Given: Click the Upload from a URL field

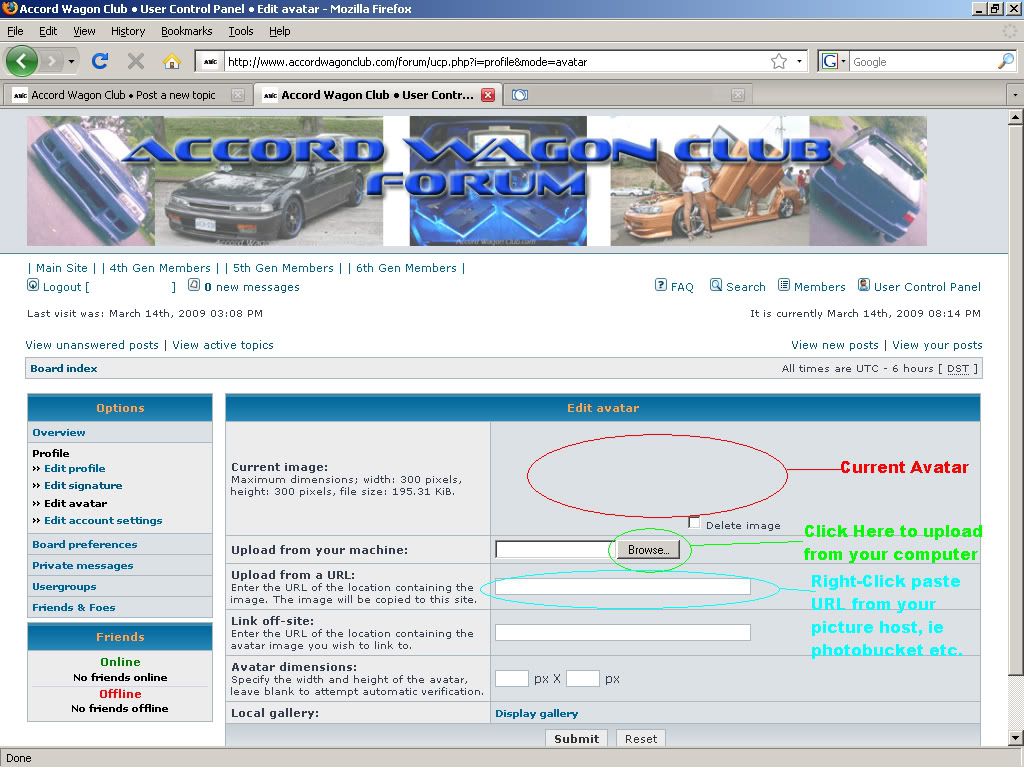Looking at the screenshot, I should pos(622,586).
